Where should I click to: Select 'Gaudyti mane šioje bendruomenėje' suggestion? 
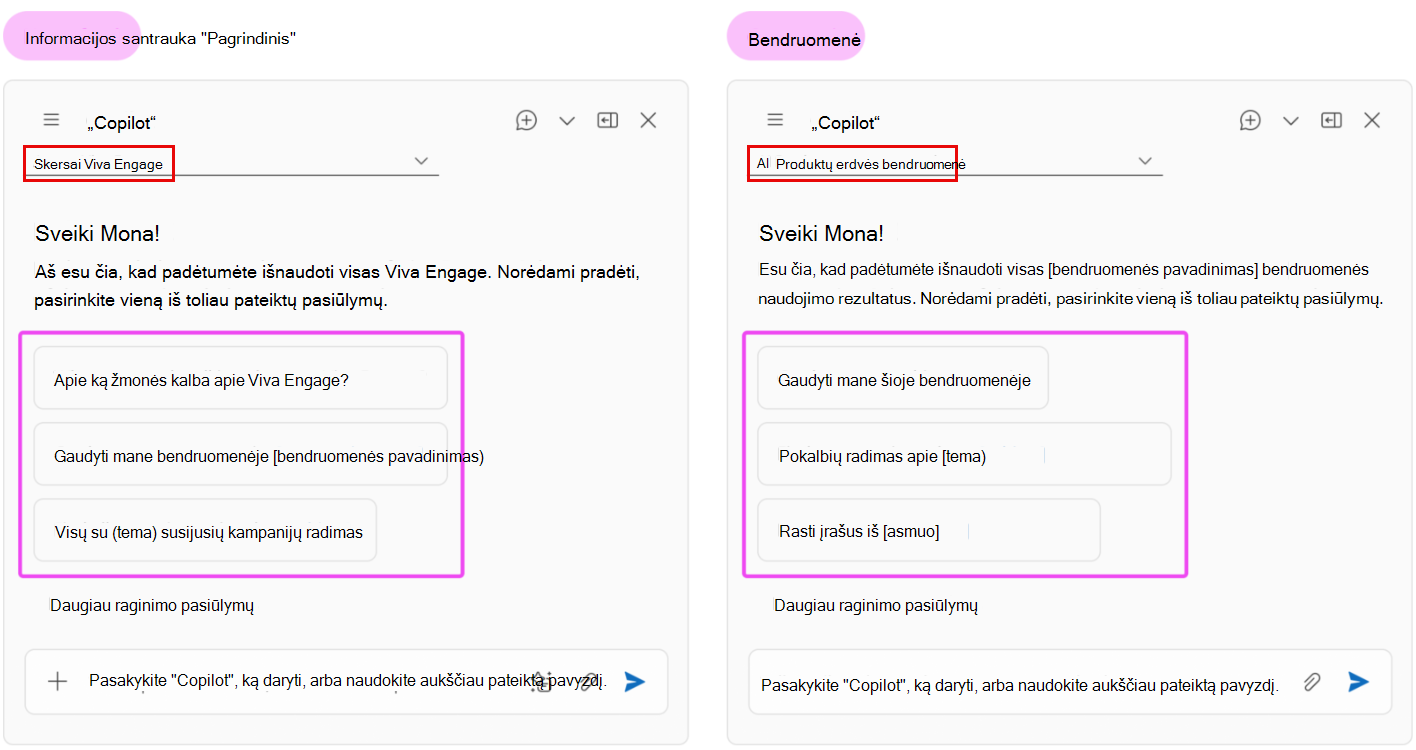pos(903,378)
